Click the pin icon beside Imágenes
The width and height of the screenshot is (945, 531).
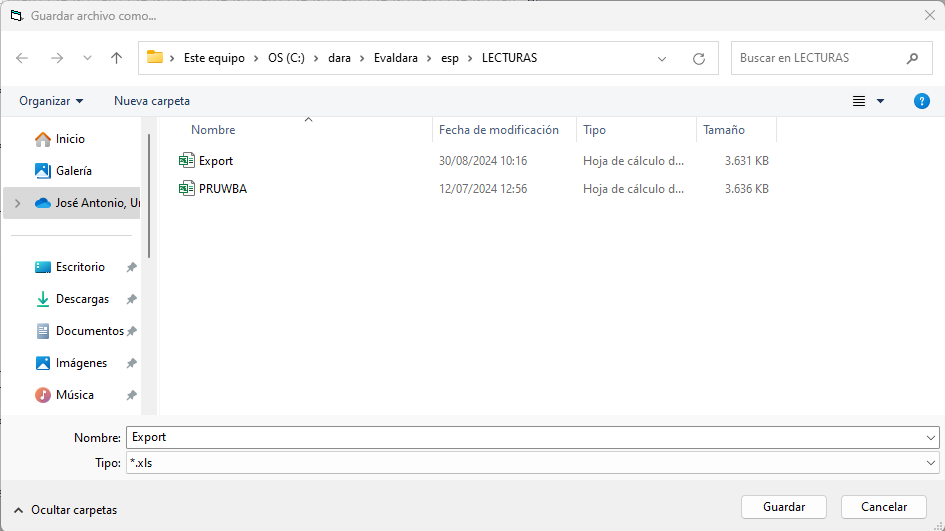click(x=131, y=363)
